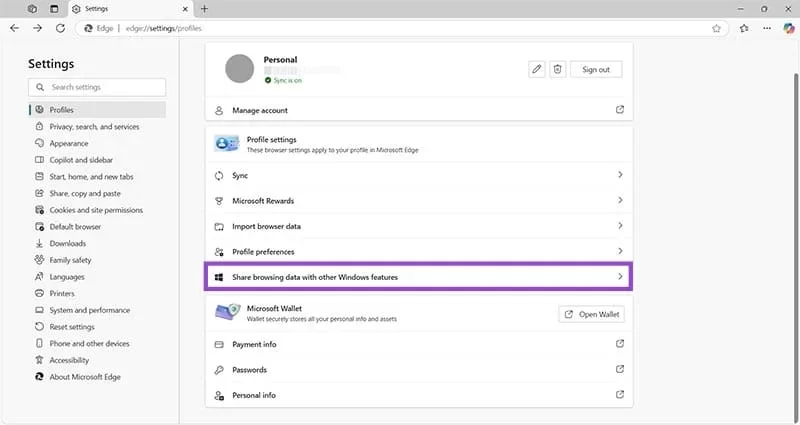Viewport: 800px width, 425px height.
Task: Click the favorites star in address bar
Action: (x=716, y=28)
